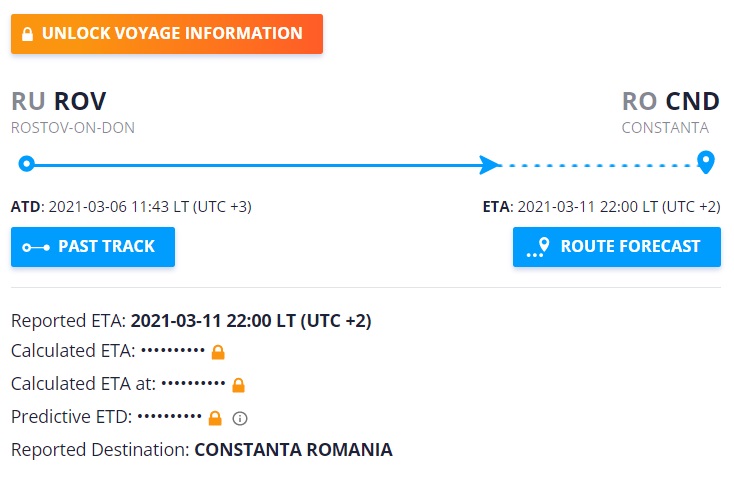Click the arrowhead showing current voyage progress
The width and height of the screenshot is (734, 477).
(489, 164)
